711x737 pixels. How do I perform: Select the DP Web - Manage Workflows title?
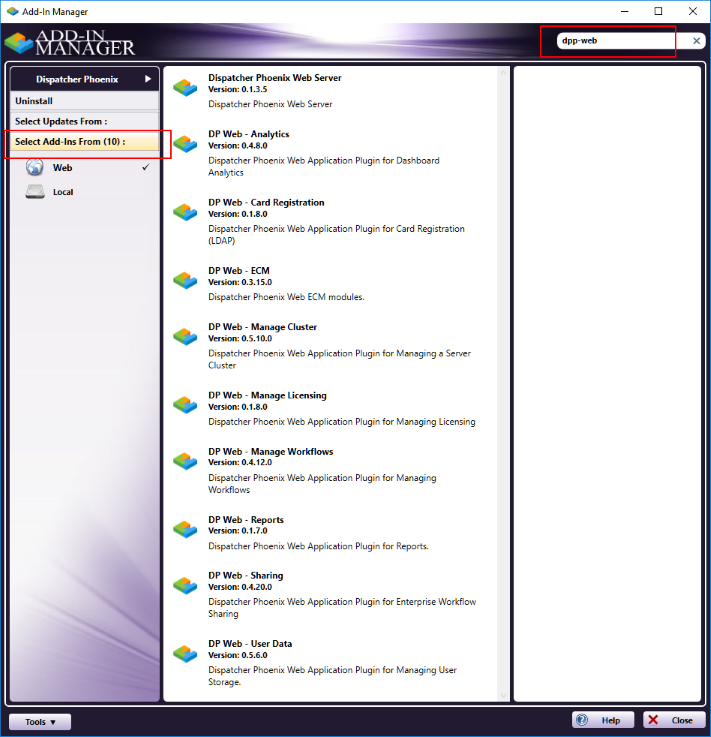(271, 452)
